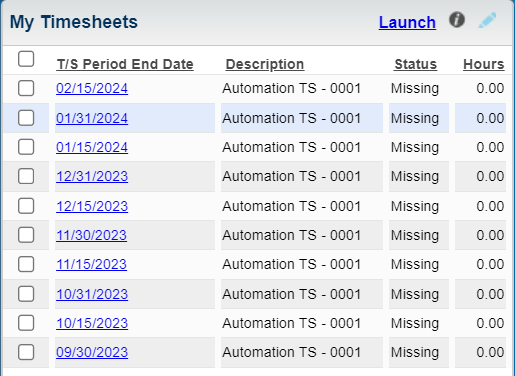Open the 11/15/2023 timesheet link
The height and width of the screenshot is (376, 515).
click(x=91, y=264)
